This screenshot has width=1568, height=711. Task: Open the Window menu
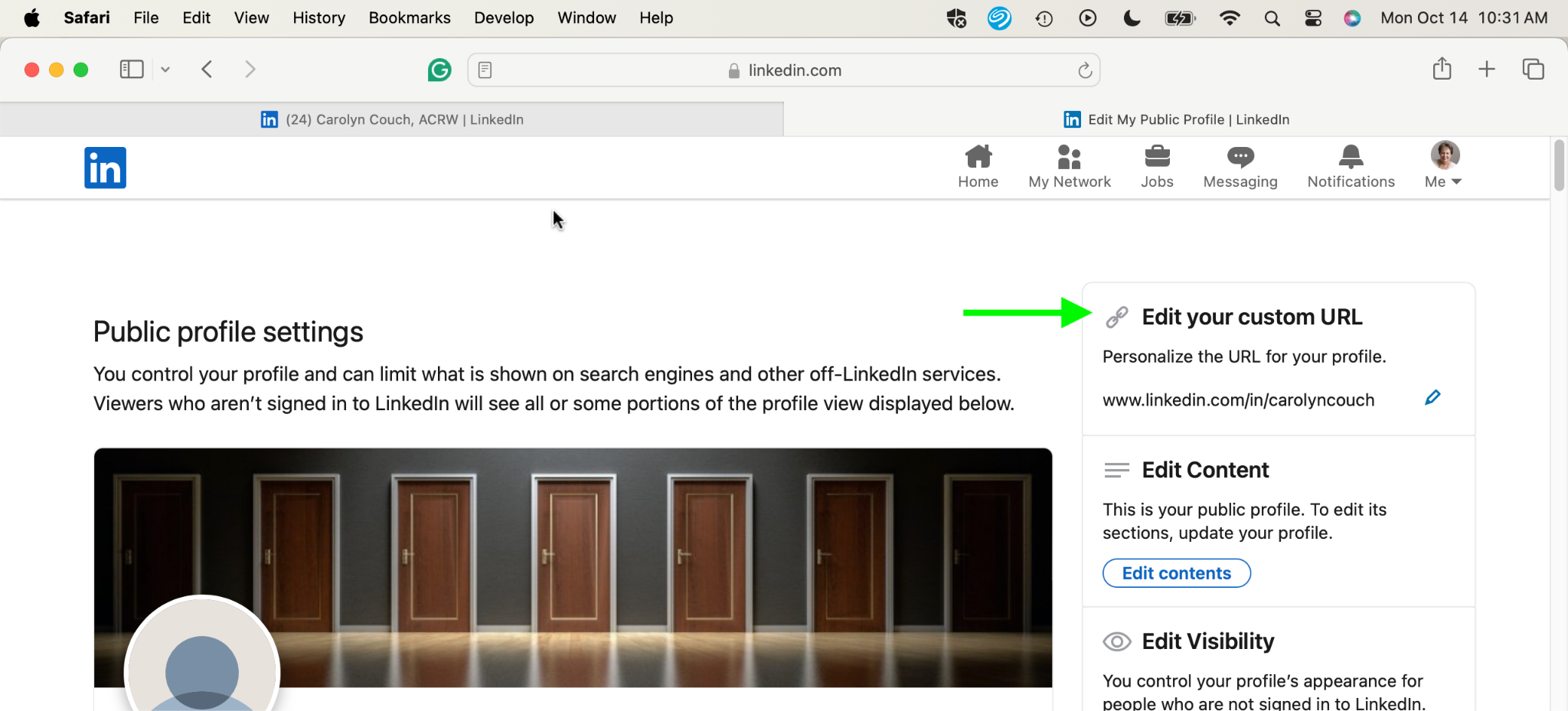point(586,18)
